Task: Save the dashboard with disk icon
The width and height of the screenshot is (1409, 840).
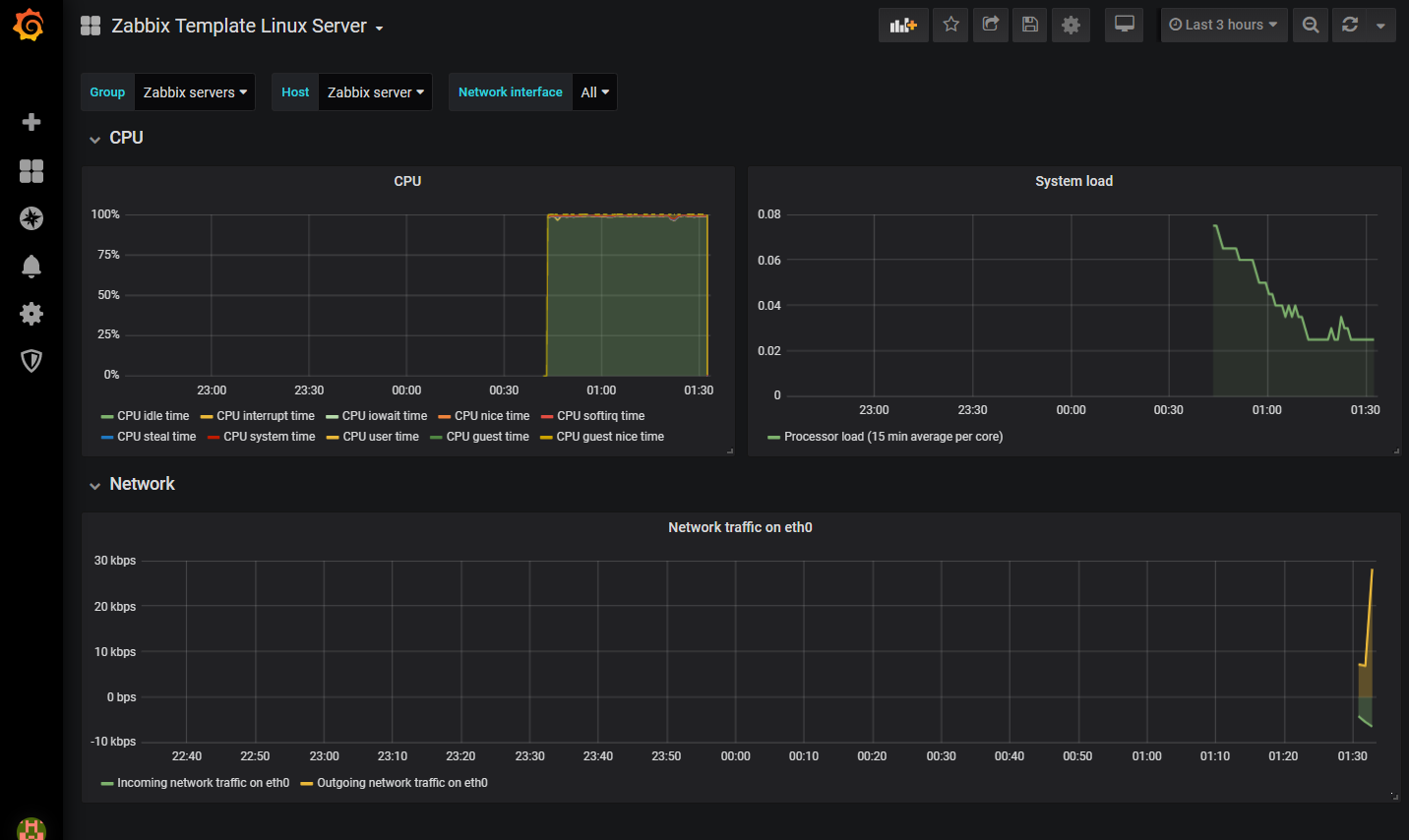Action: click(x=1030, y=26)
